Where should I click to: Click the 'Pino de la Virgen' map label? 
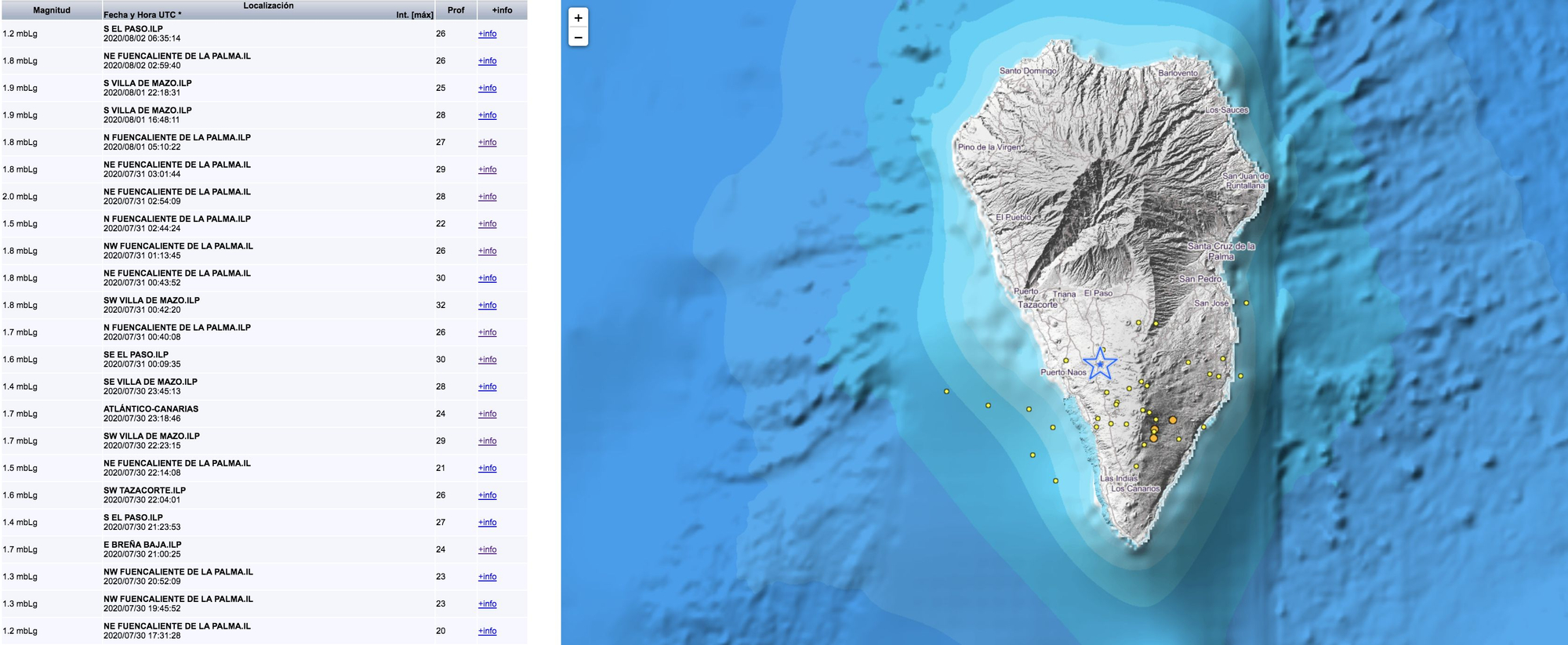(989, 147)
